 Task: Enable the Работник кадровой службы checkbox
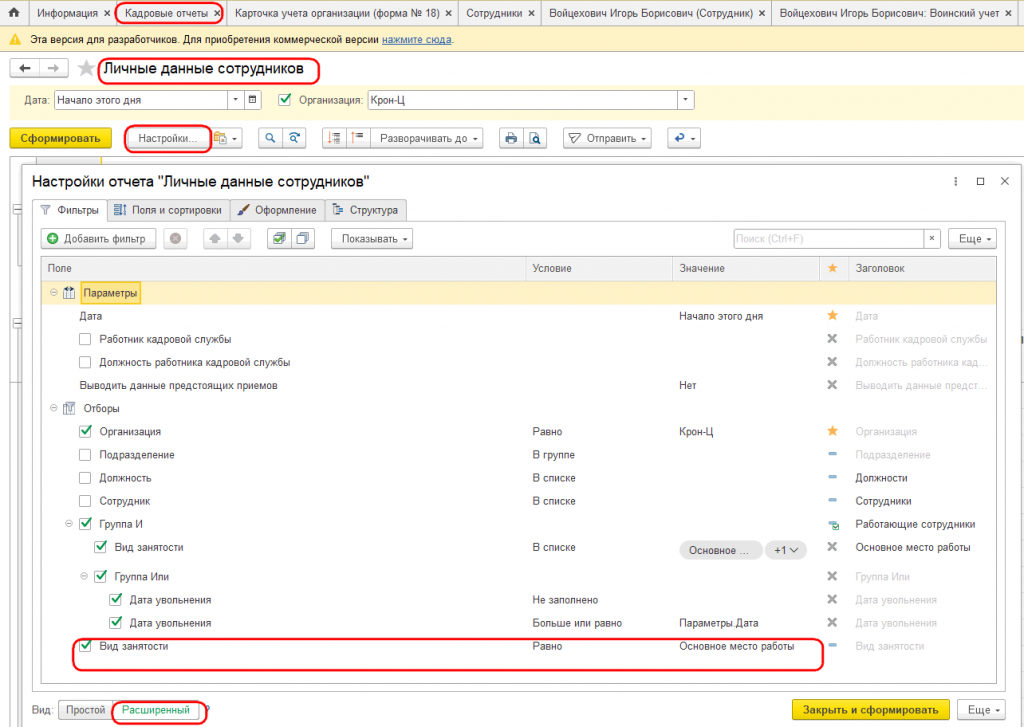85,339
